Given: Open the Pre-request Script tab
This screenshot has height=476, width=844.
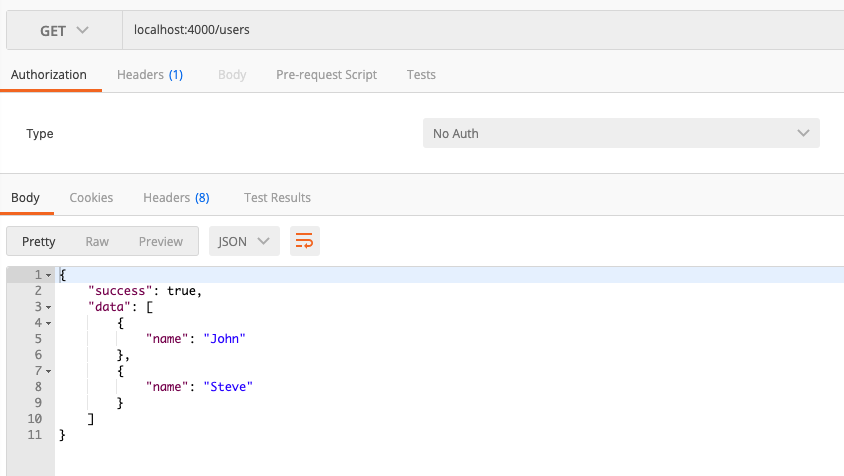Looking at the screenshot, I should (x=326, y=74).
